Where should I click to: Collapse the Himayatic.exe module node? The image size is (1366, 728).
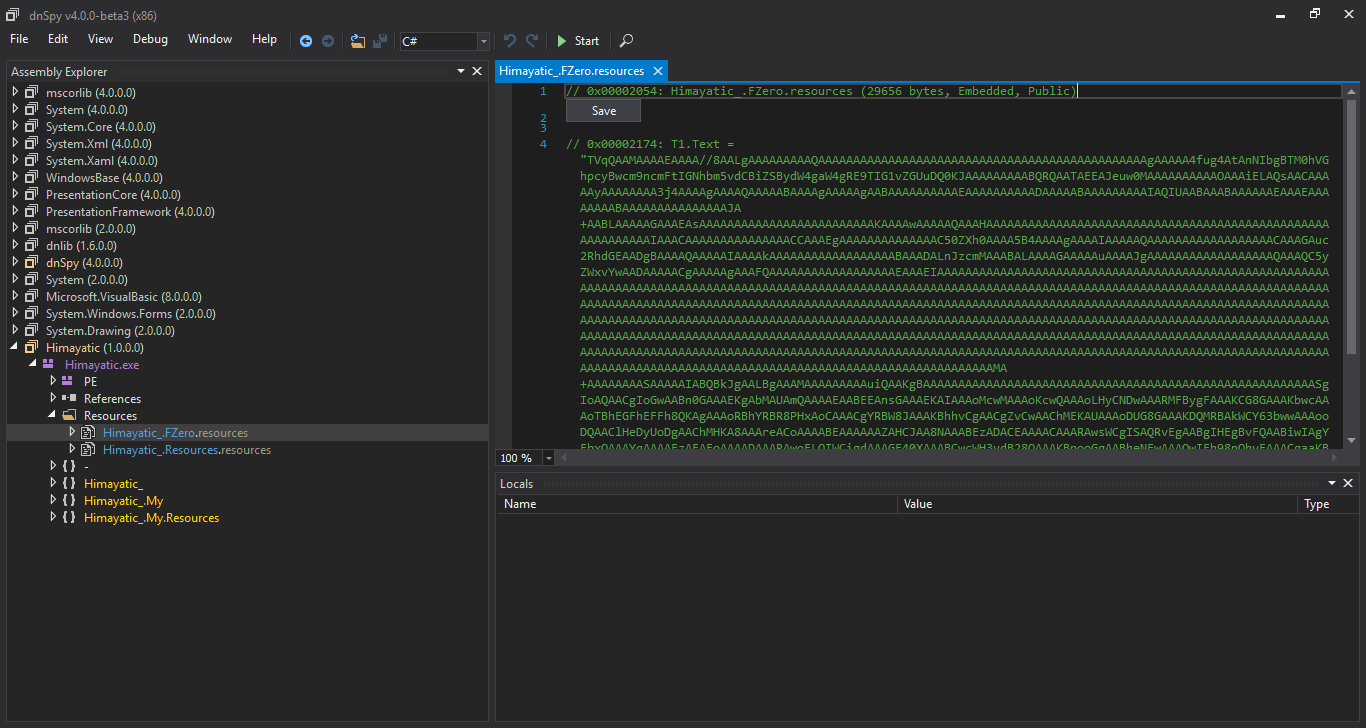(x=32, y=365)
